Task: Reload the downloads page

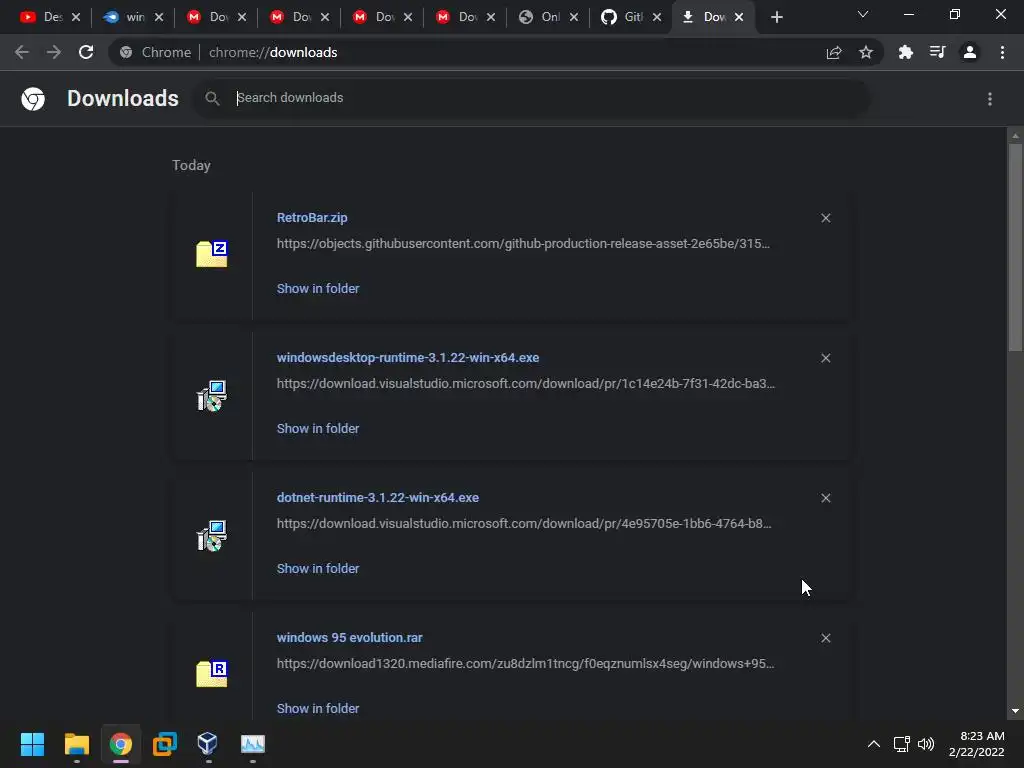Action: click(86, 52)
